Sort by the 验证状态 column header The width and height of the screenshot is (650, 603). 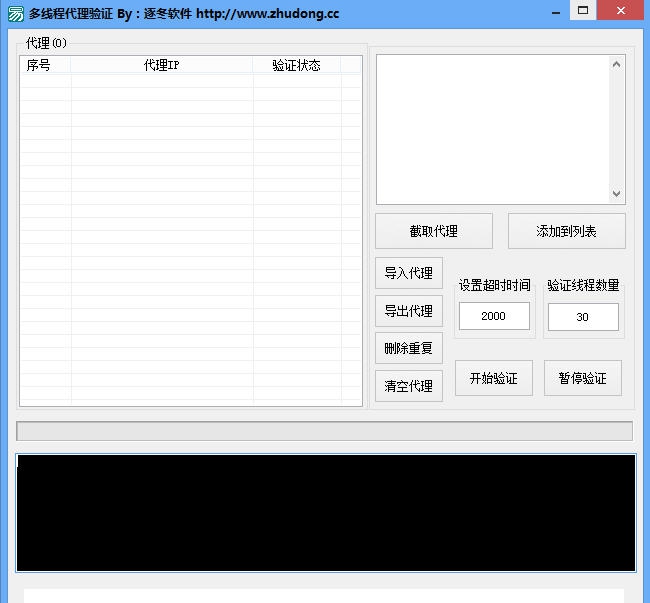pos(297,65)
